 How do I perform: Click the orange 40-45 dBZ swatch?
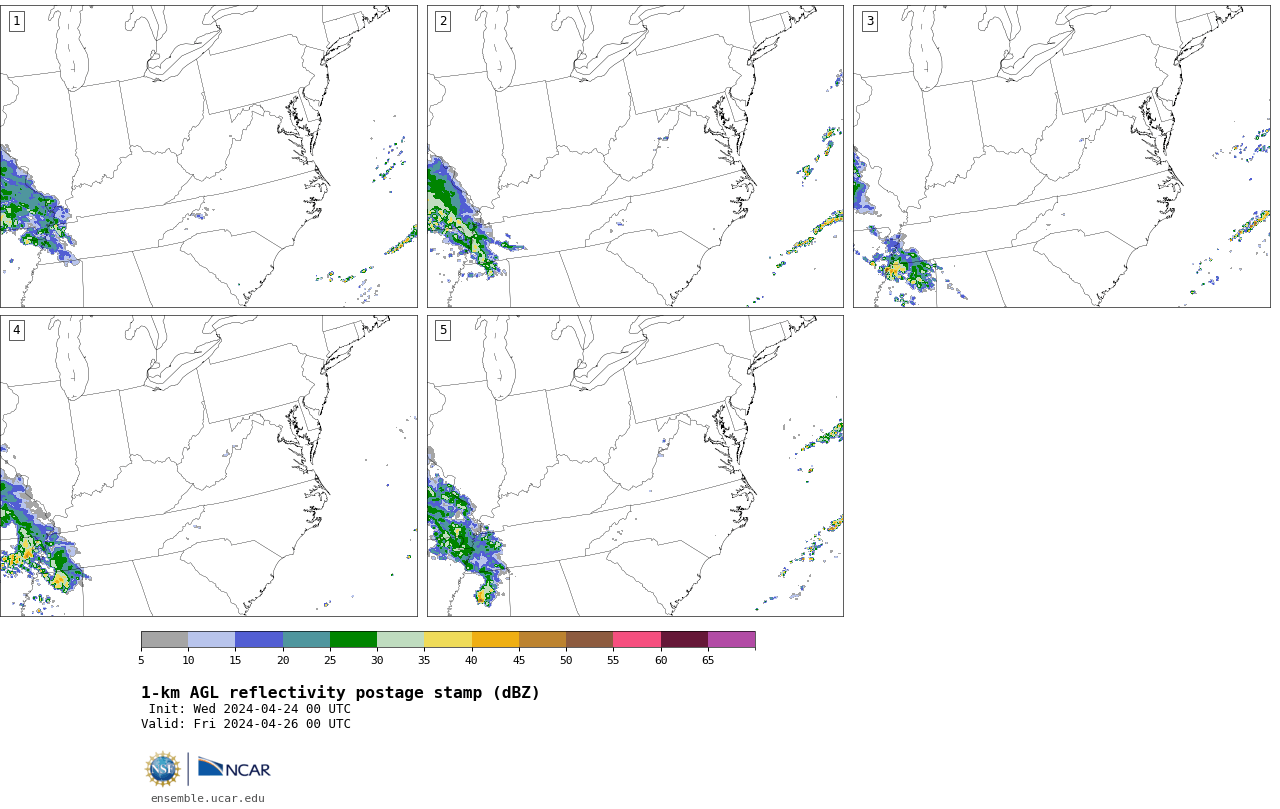[495, 640]
